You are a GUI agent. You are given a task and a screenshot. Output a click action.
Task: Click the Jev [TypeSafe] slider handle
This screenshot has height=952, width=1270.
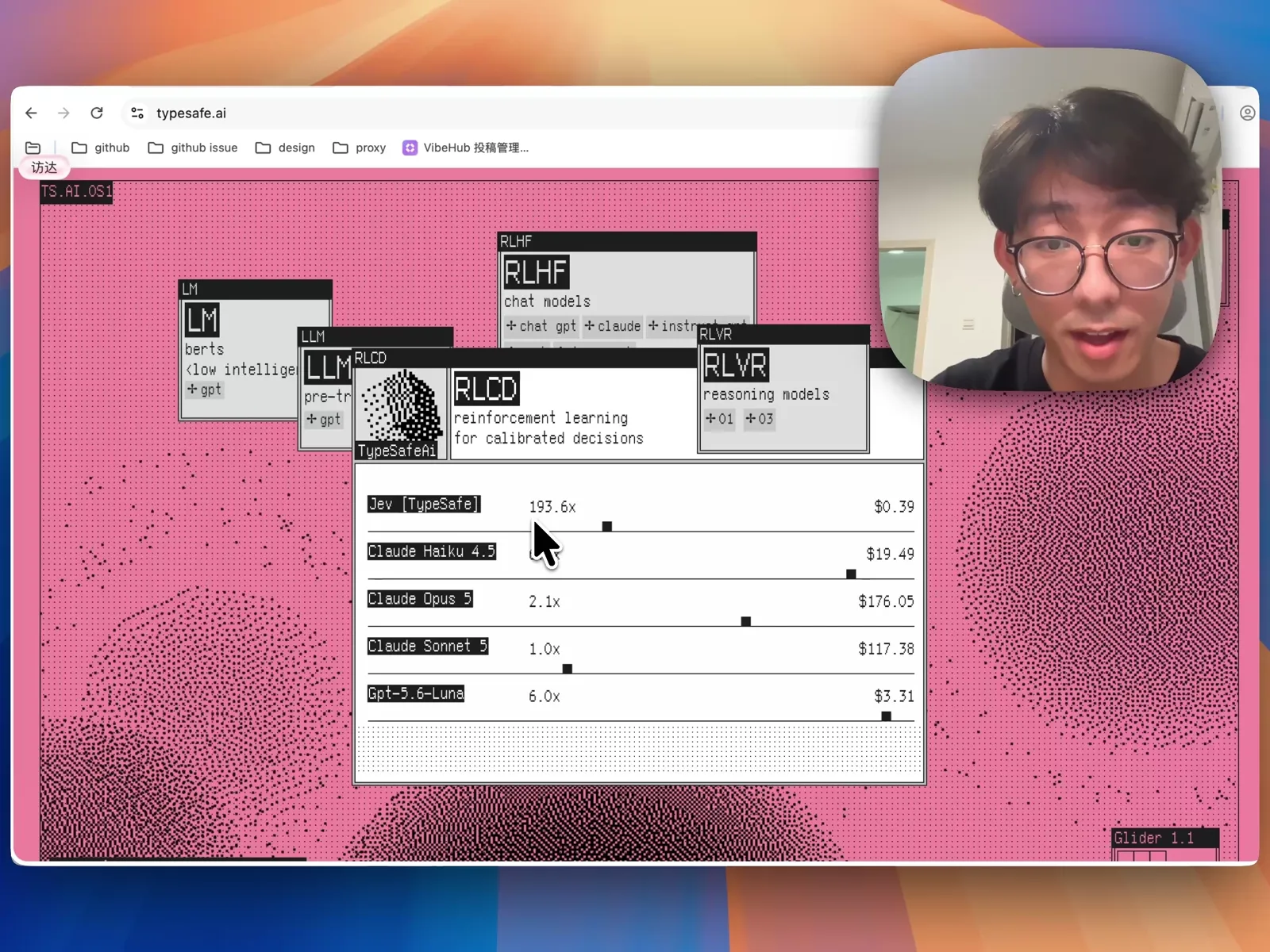click(607, 527)
